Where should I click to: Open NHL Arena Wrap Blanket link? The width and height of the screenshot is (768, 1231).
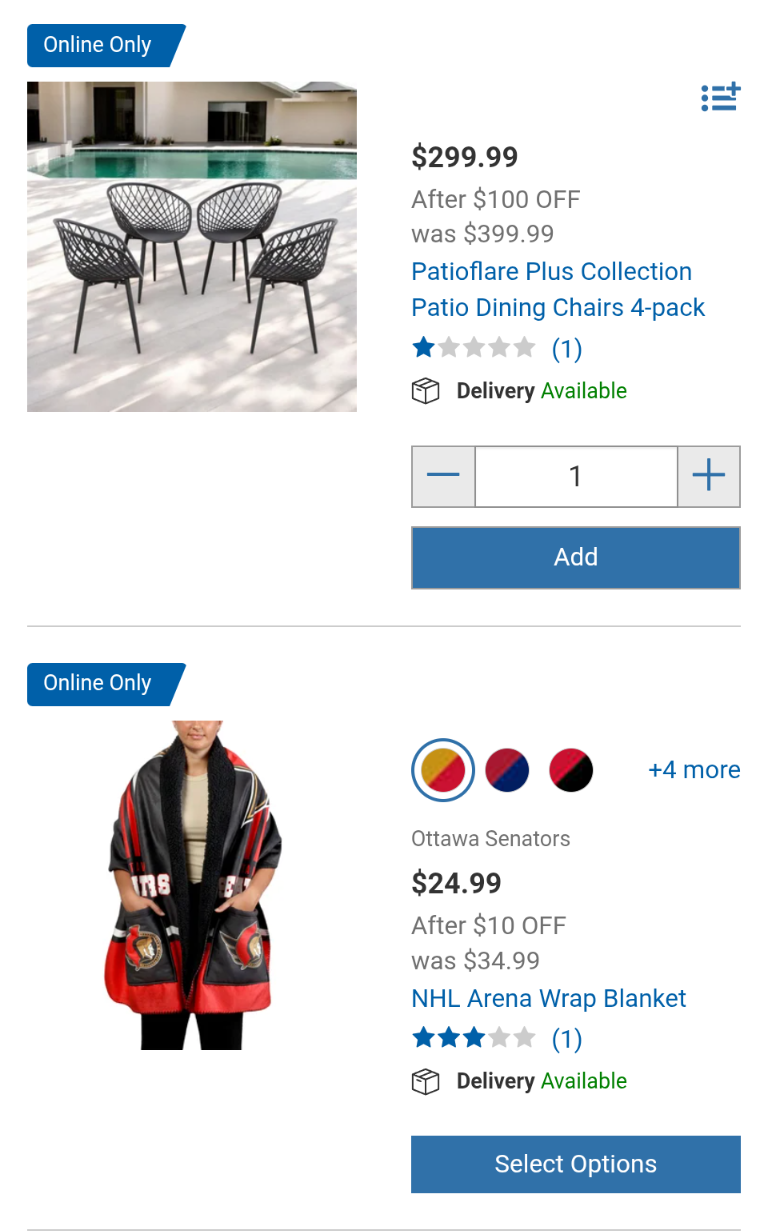549,998
